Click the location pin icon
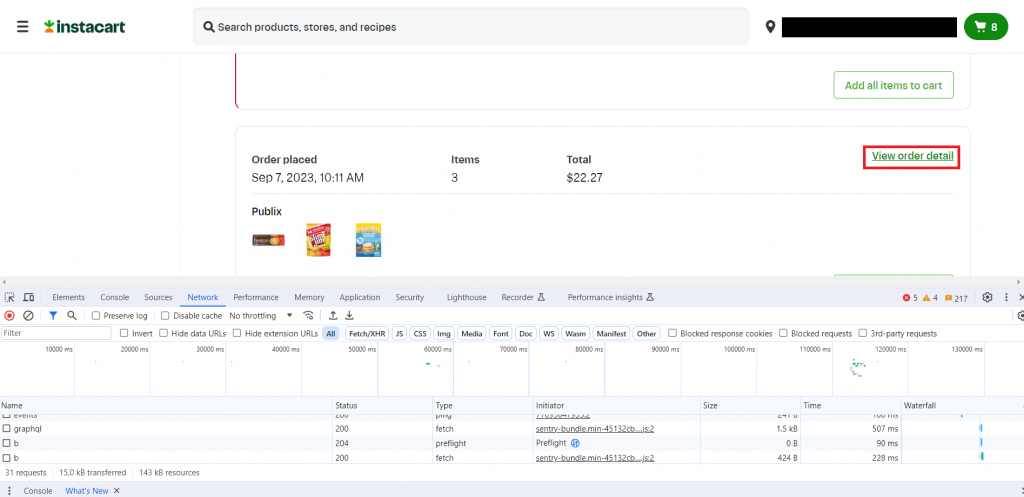 [x=771, y=27]
